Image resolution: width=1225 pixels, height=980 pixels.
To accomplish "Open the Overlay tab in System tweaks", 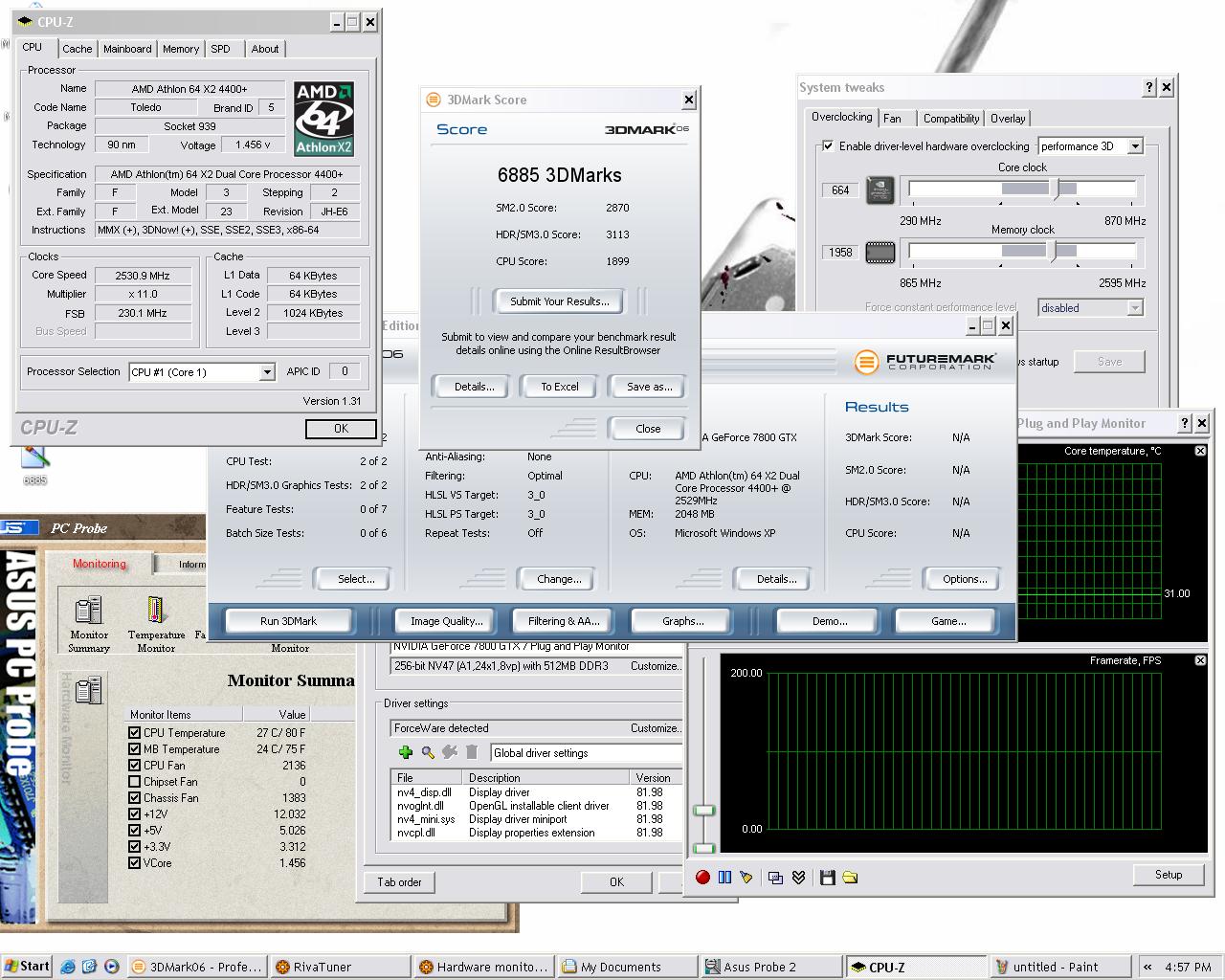I will (1008, 119).
